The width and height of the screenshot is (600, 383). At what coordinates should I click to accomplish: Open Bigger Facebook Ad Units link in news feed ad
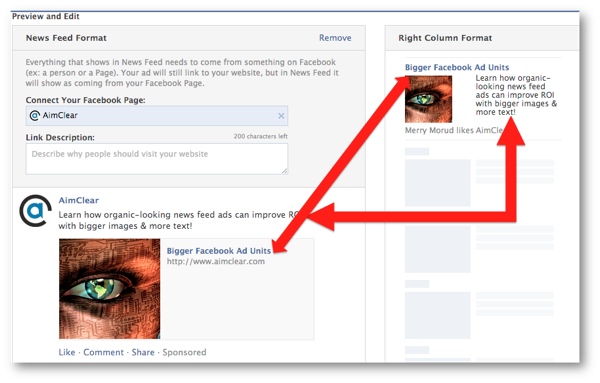coord(218,251)
